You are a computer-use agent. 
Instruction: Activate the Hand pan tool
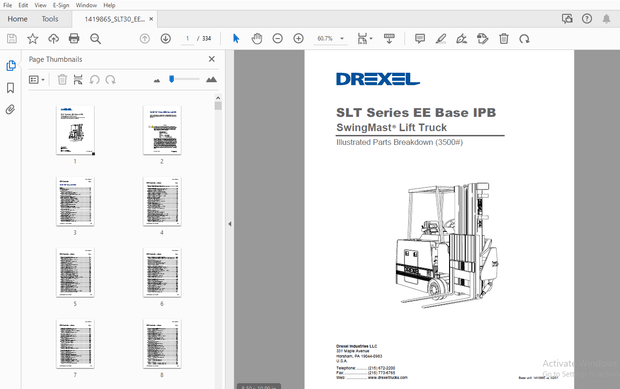[x=257, y=38]
